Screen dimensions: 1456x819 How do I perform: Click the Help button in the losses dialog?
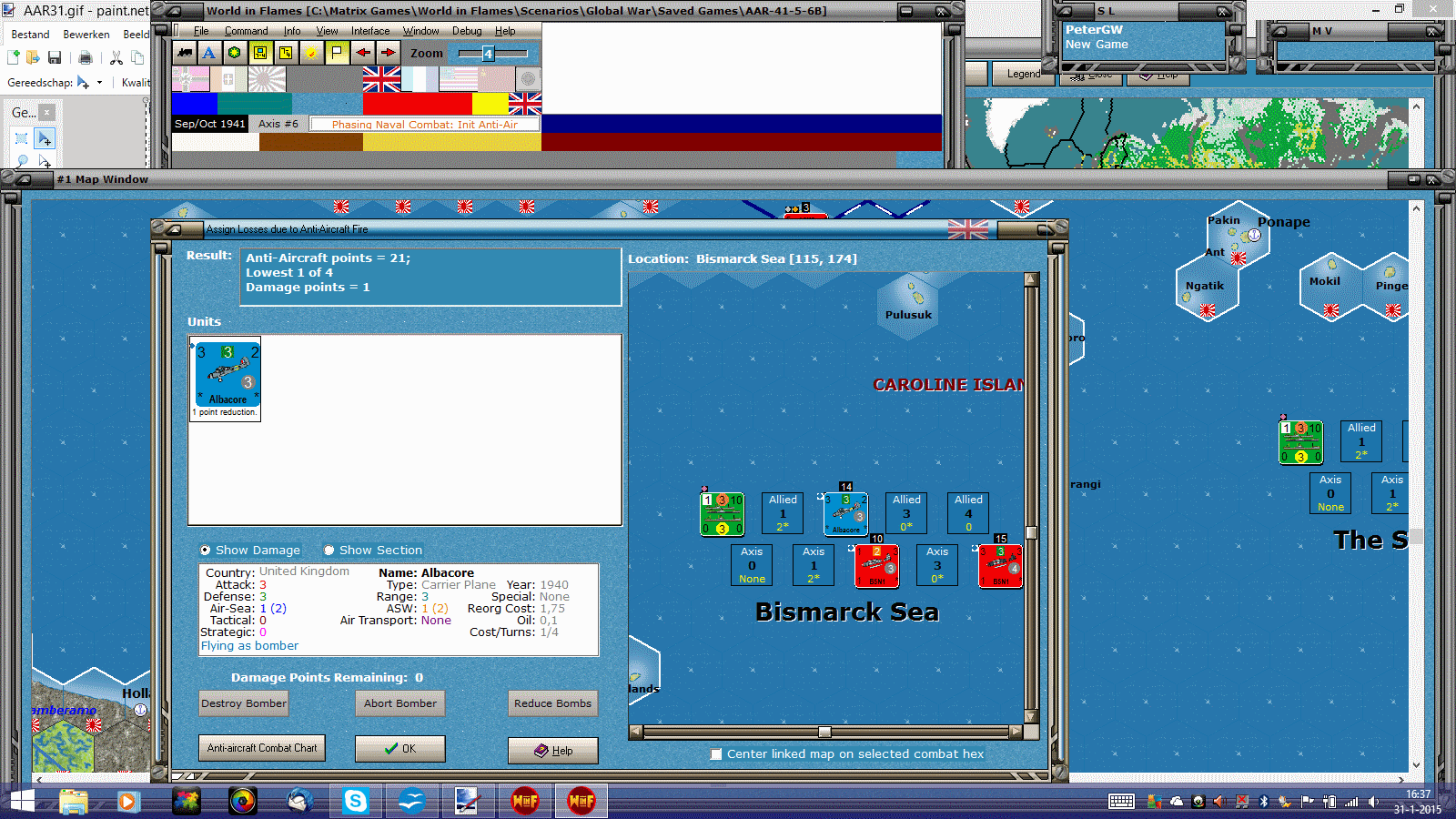coord(553,751)
